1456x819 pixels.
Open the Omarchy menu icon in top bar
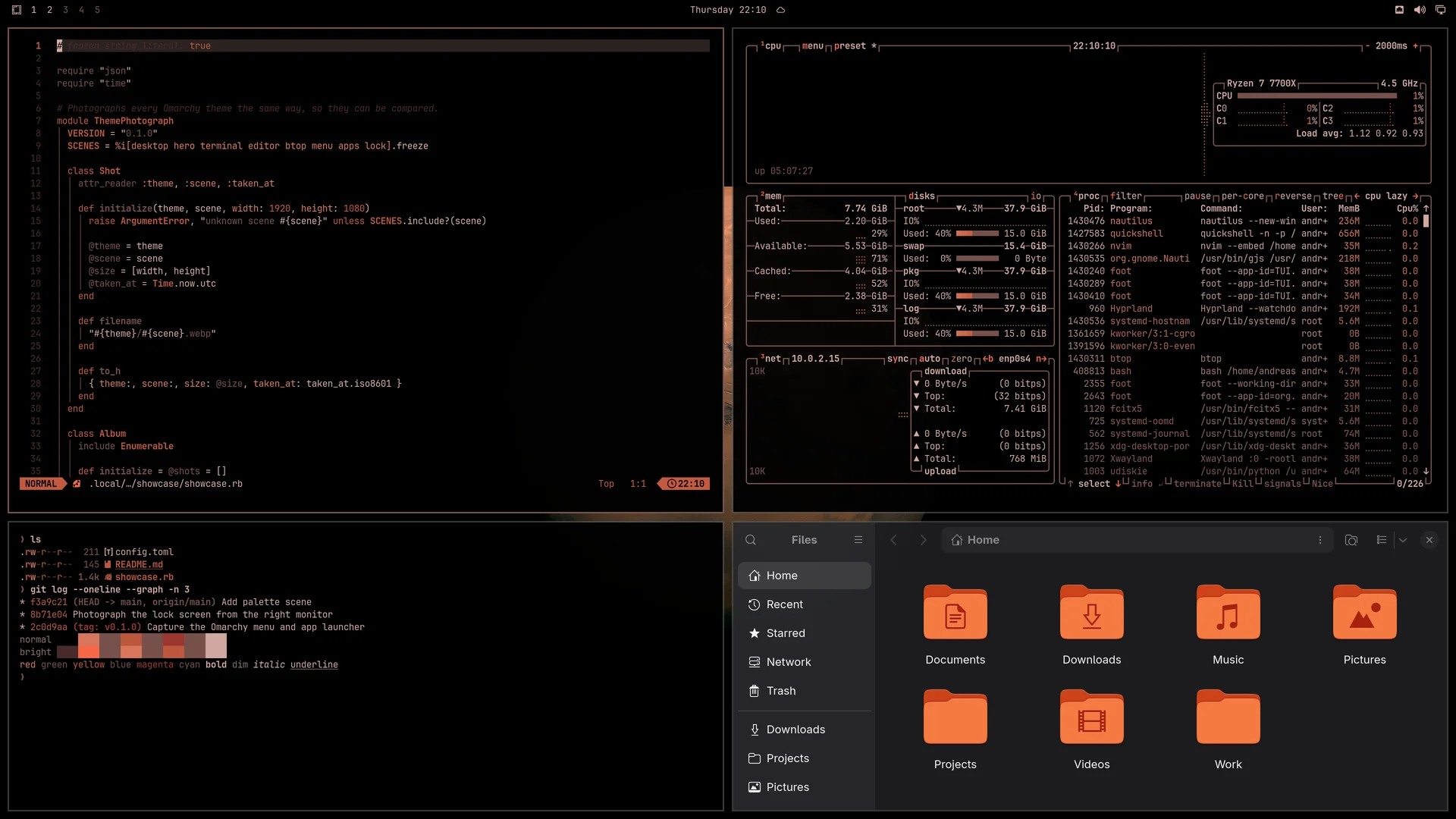17,10
